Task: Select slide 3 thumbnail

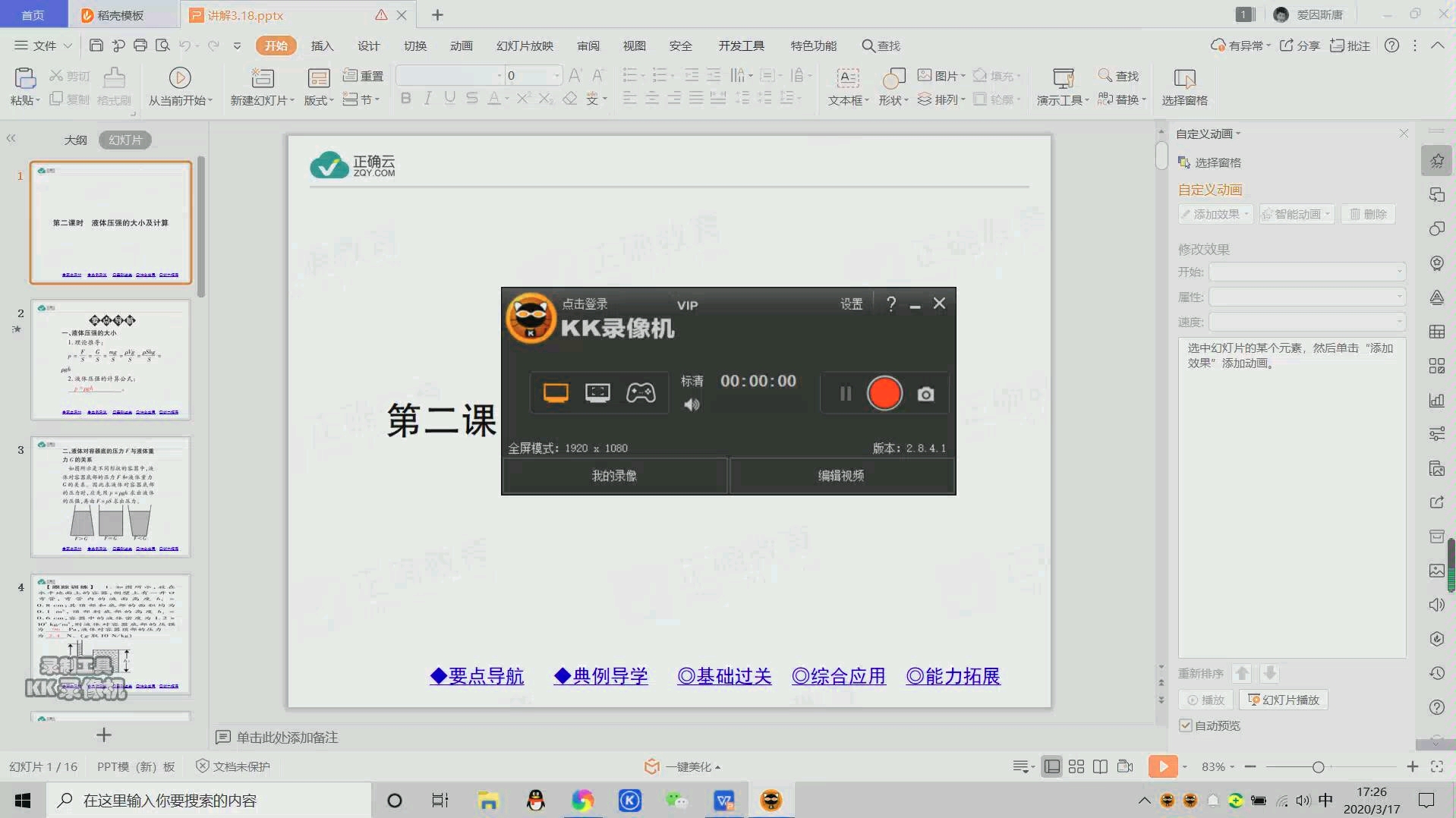Action: (x=111, y=496)
